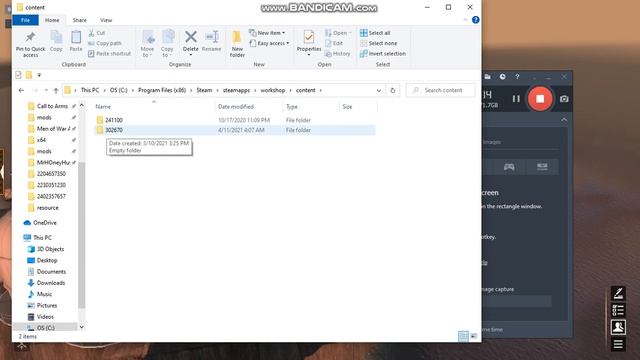Click History in the Open group

(338, 53)
